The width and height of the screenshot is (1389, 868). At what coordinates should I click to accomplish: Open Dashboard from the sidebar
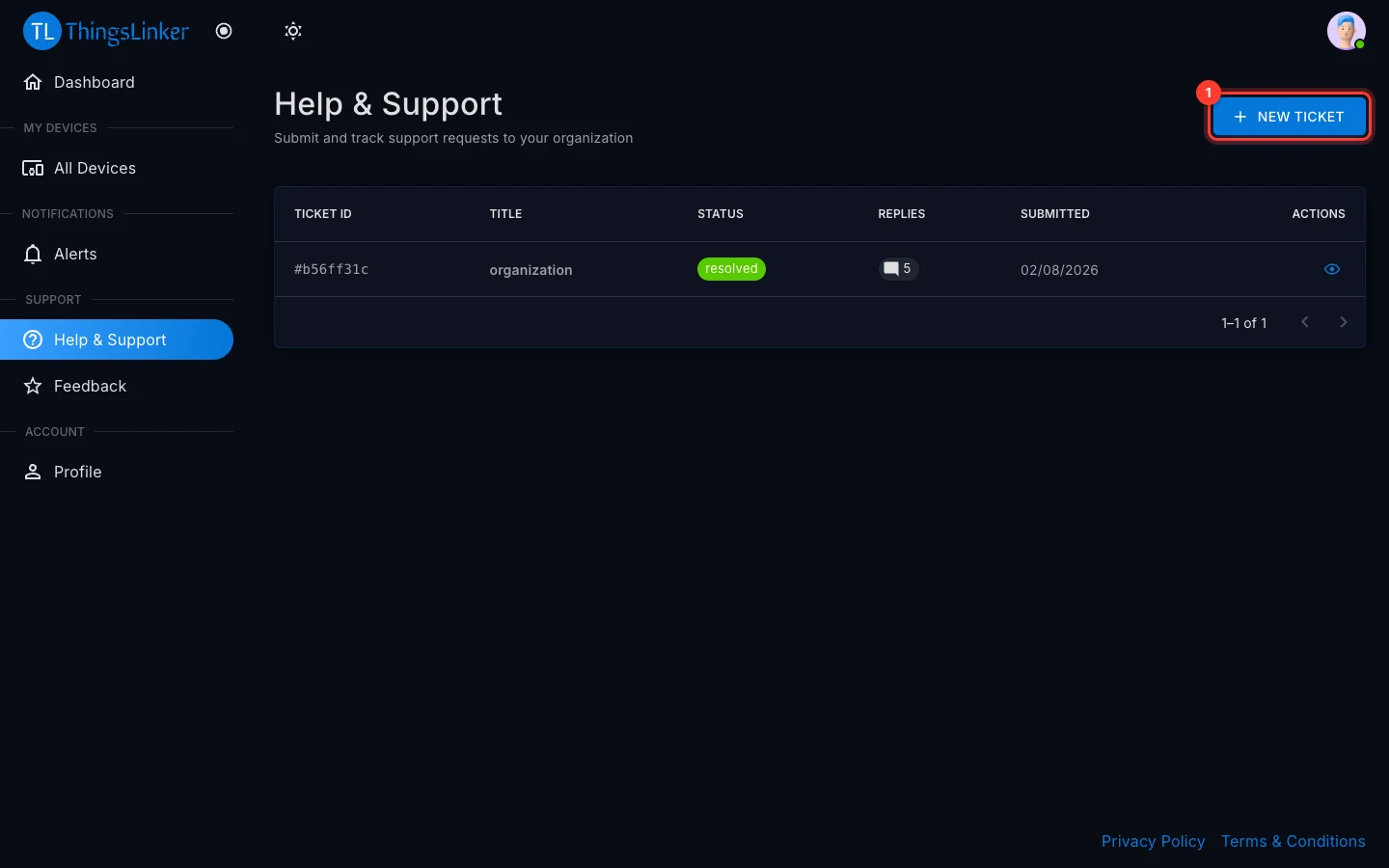click(x=117, y=82)
